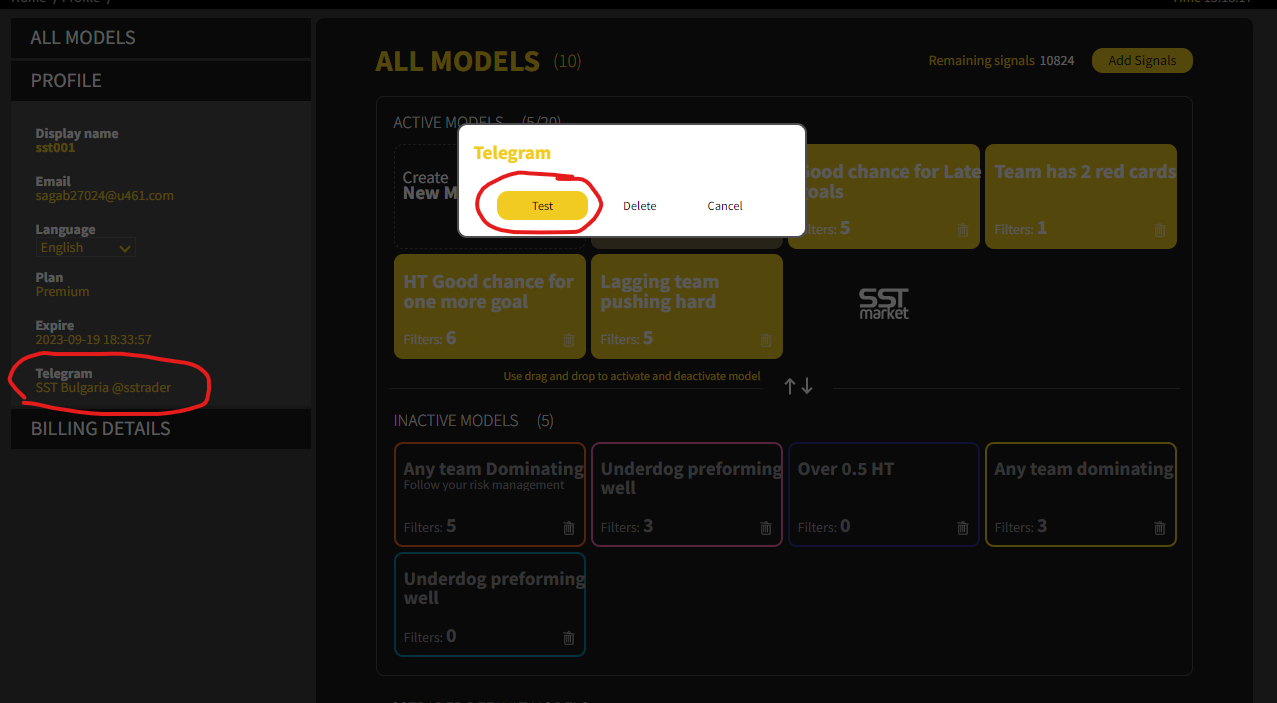Remove the Over 0.5 HT model via trash icon
1277x703 pixels.
click(x=962, y=528)
